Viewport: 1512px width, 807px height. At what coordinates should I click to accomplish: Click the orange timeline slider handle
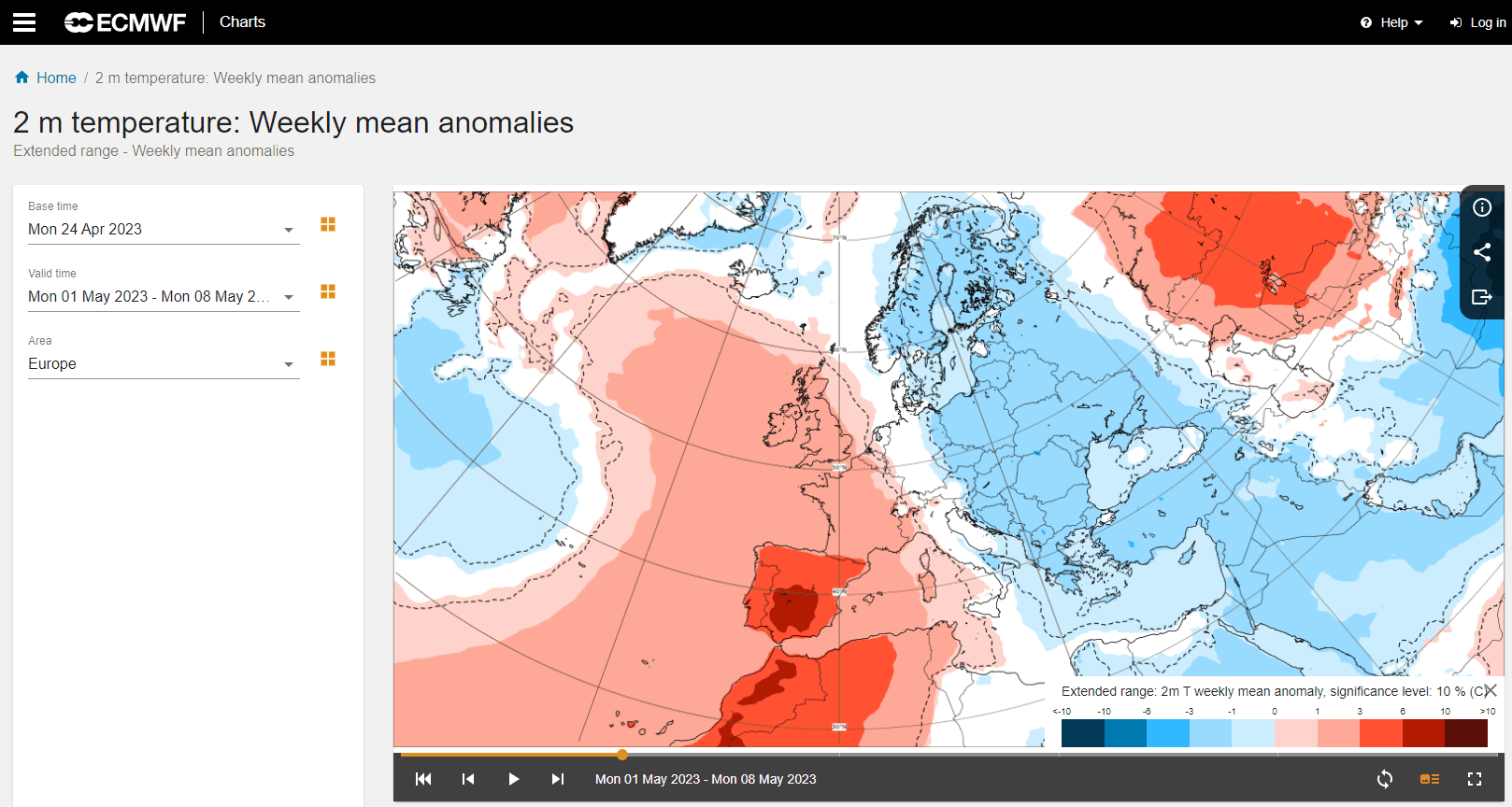click(x=622, y=755)
